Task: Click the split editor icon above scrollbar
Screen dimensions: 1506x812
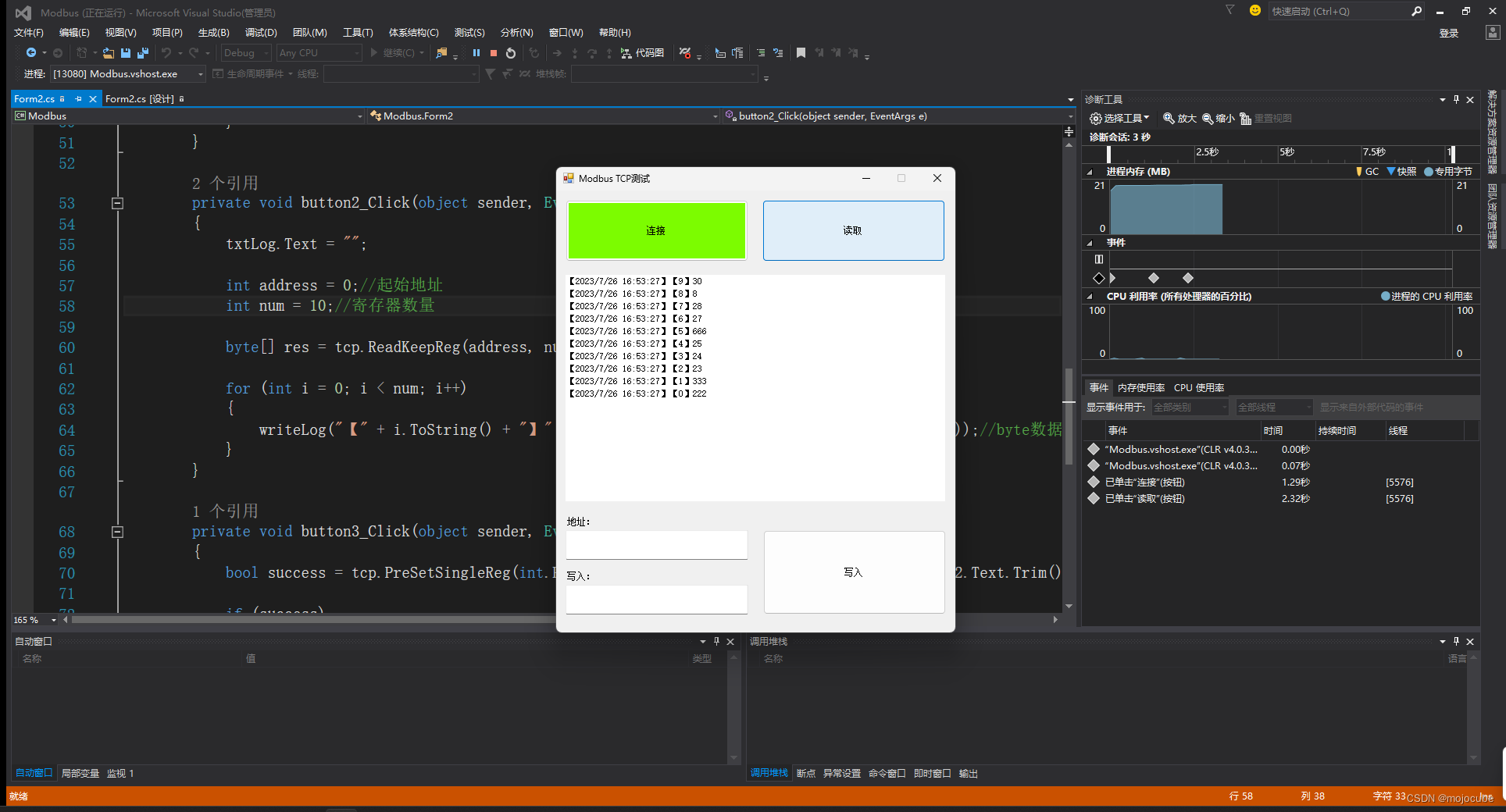Action: tap(1069, 132)
